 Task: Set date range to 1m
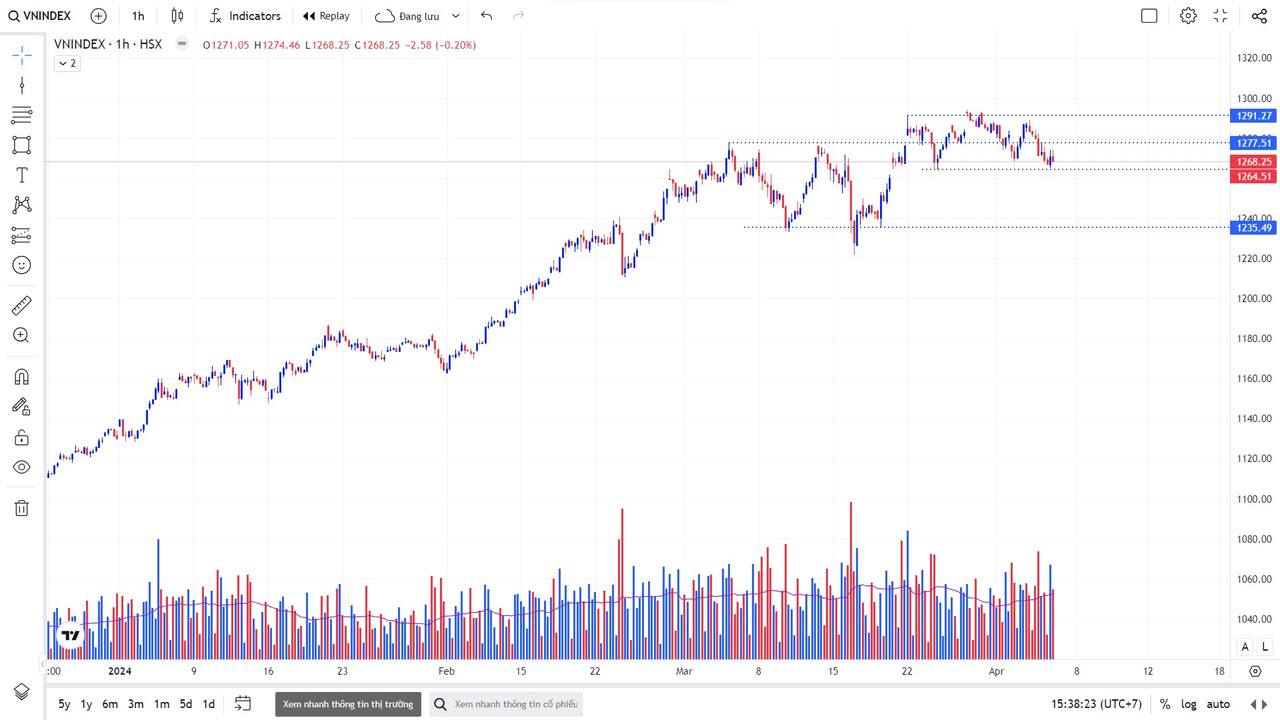click(x=161, y=704)
